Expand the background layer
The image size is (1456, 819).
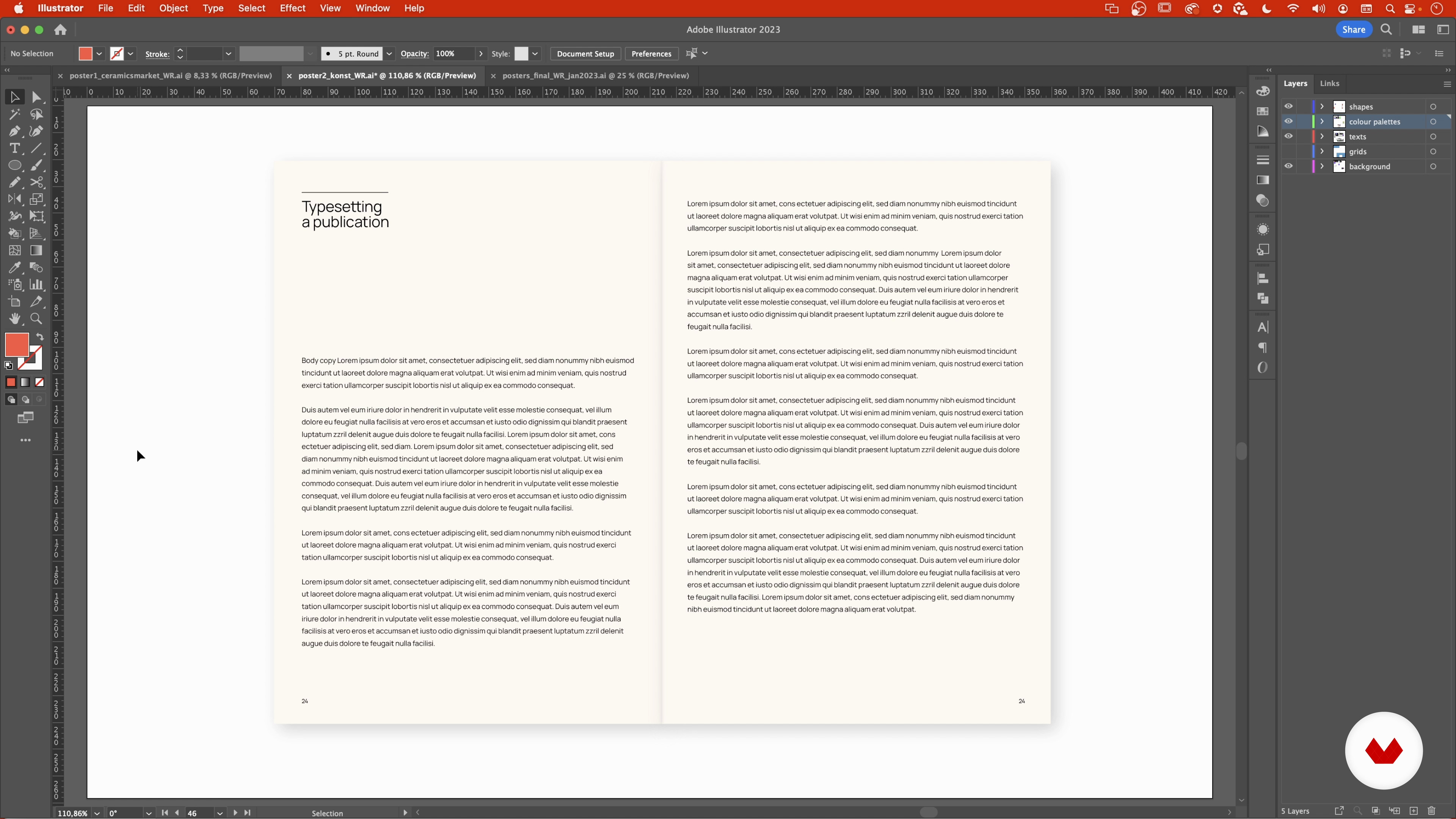[1322, 166]
